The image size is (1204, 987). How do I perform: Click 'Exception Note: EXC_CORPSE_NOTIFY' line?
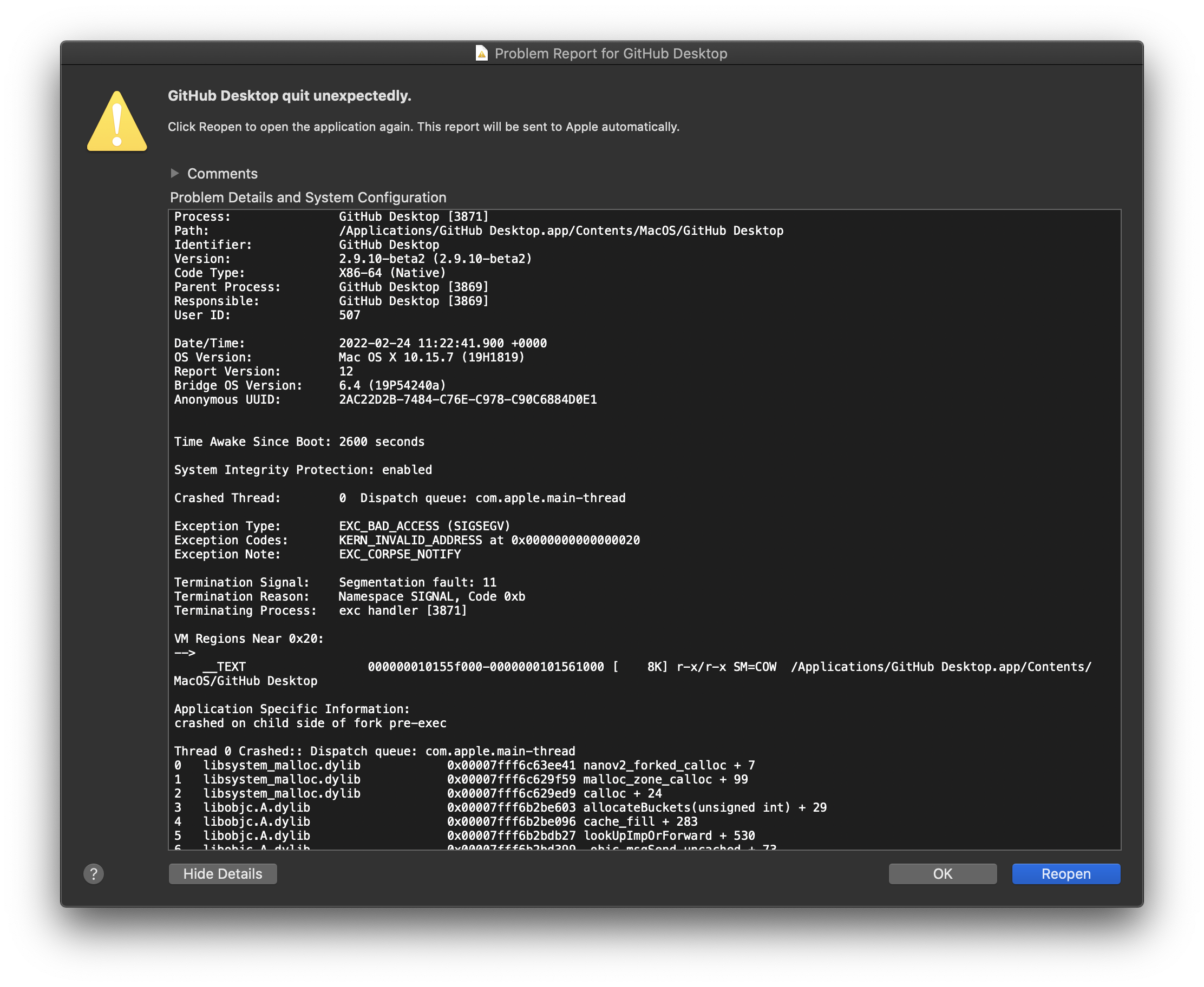[x=317, y=554]
